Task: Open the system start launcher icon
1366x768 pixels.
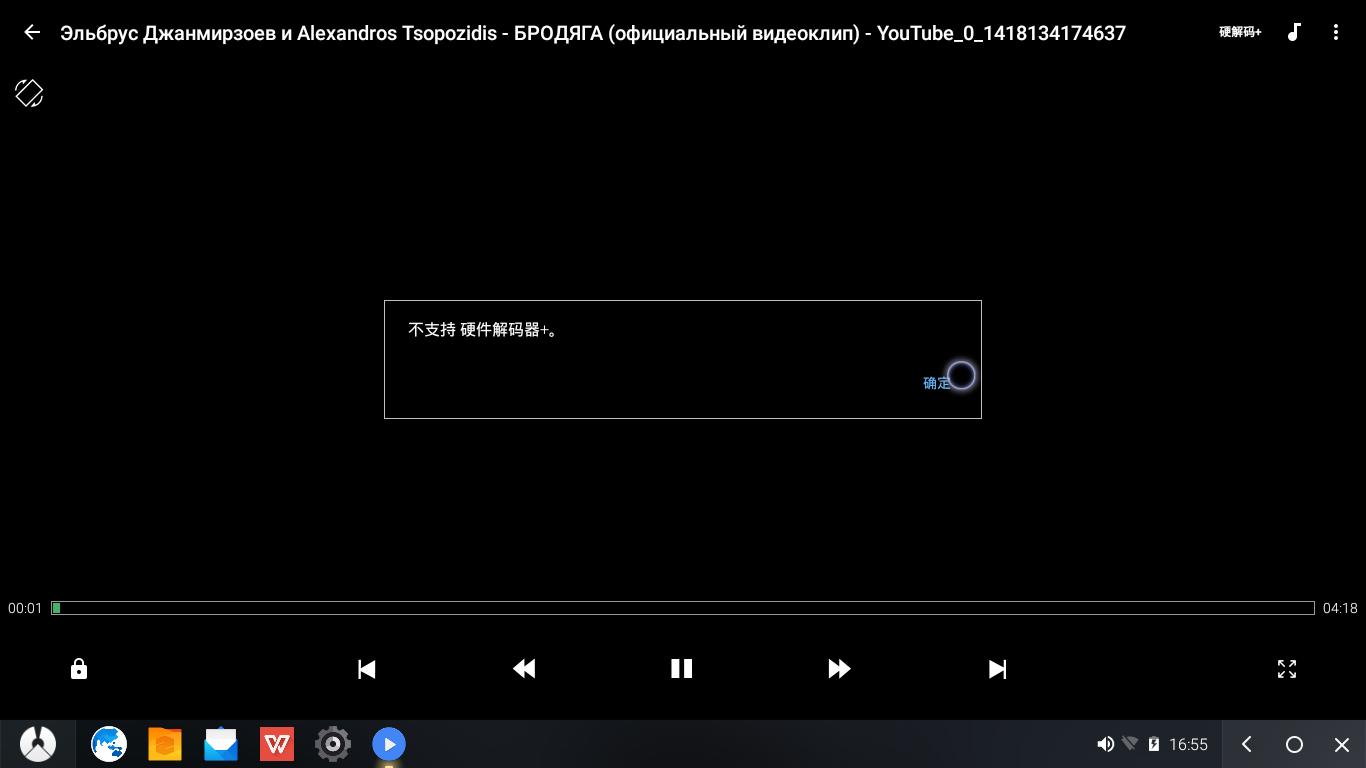Action: pyautogui.click(x=38, y=744)
